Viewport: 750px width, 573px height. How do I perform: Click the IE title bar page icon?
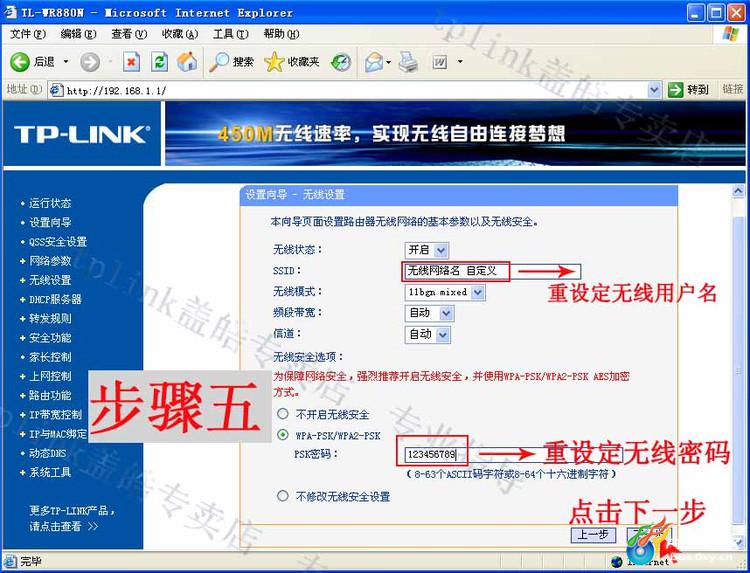point(11,12)
